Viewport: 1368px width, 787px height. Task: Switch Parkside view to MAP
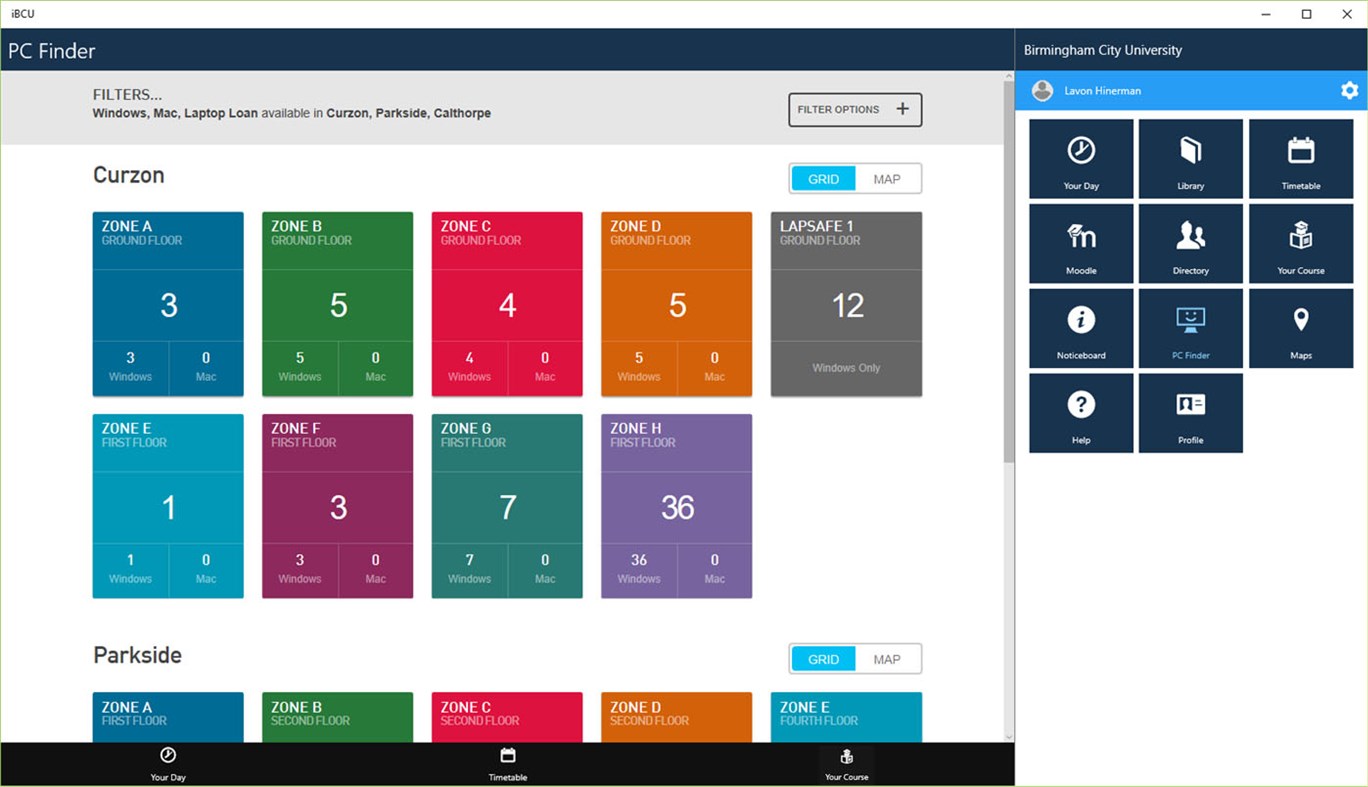(888, 658)
